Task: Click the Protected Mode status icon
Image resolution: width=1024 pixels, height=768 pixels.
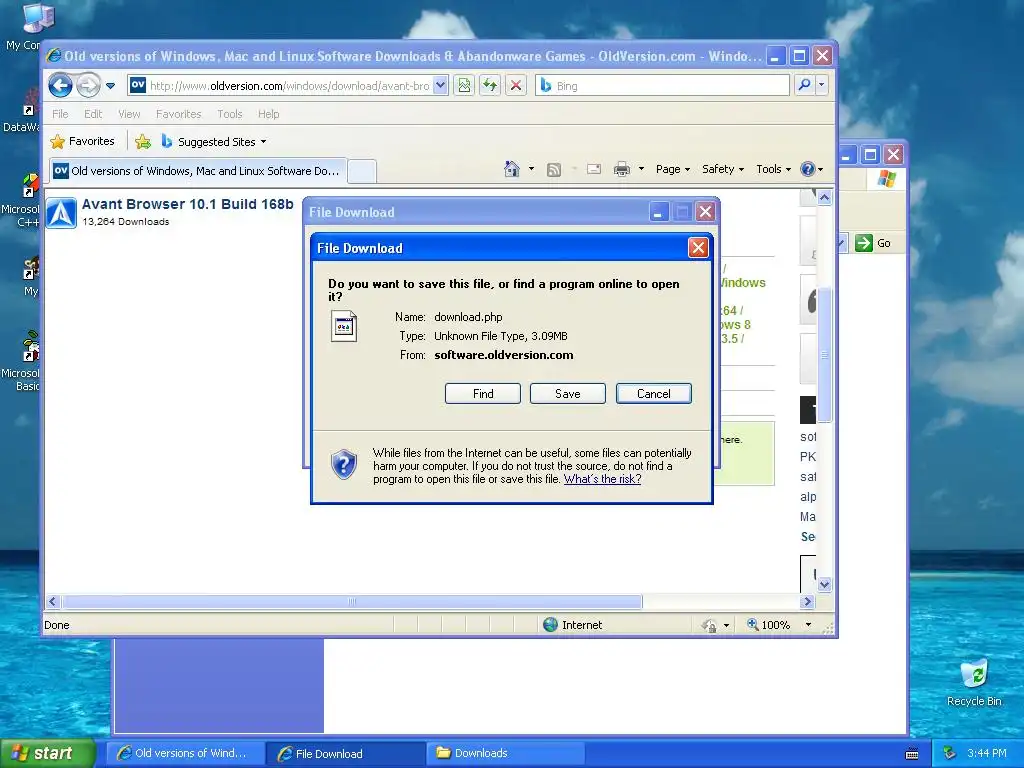Action: pos(709,626)
